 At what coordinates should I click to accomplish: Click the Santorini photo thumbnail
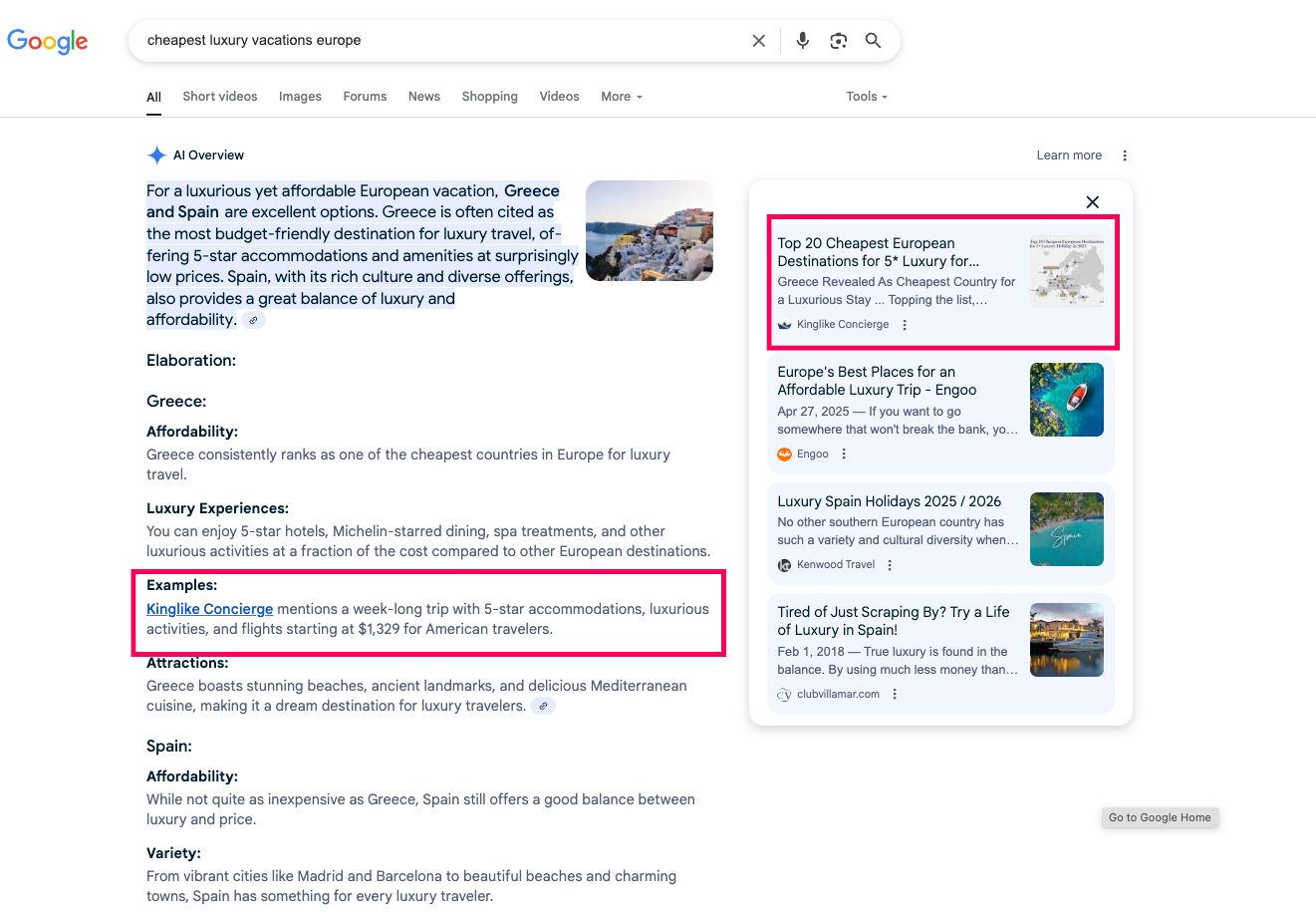(x=649, y=230)
